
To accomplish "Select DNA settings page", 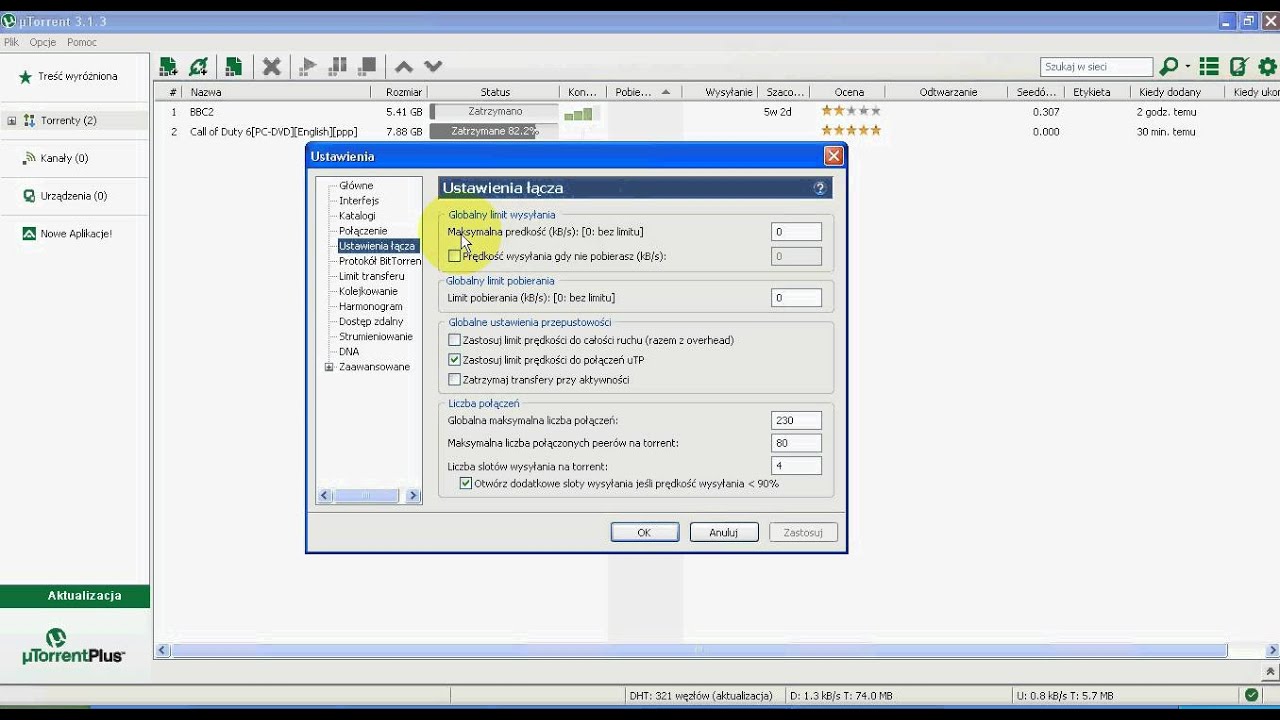I will coord(349,351).
